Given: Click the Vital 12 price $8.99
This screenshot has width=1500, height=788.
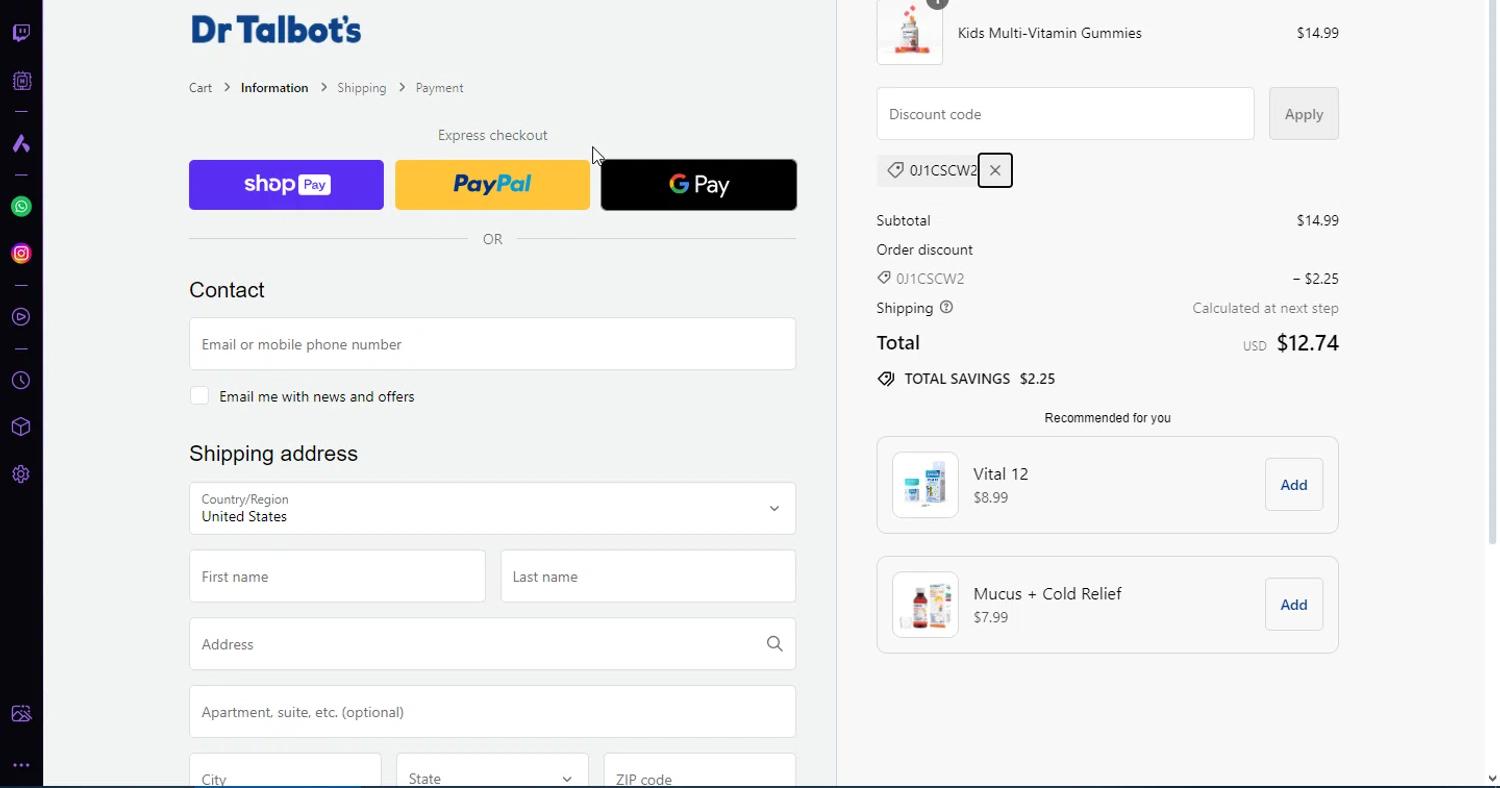Looking at the screenshot, I should tap(990, 498).
